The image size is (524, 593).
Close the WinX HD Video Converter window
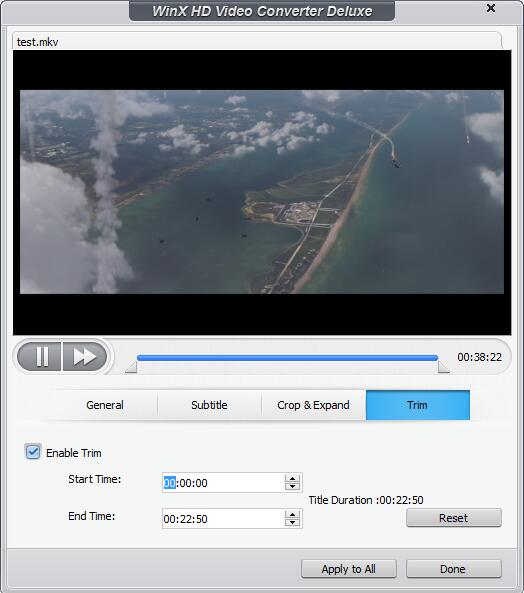(x=491, y=8)
